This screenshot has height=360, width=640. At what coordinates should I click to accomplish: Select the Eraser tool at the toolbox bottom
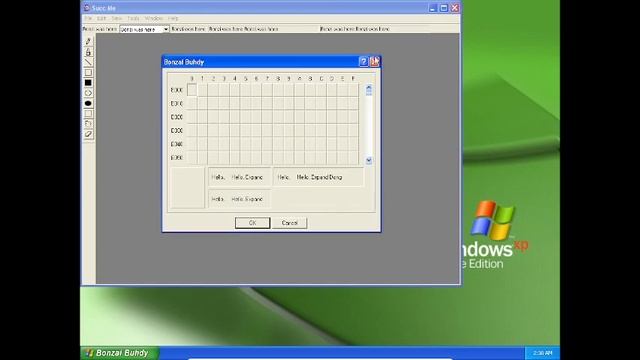pyautogui.click(x=88, y=134)
